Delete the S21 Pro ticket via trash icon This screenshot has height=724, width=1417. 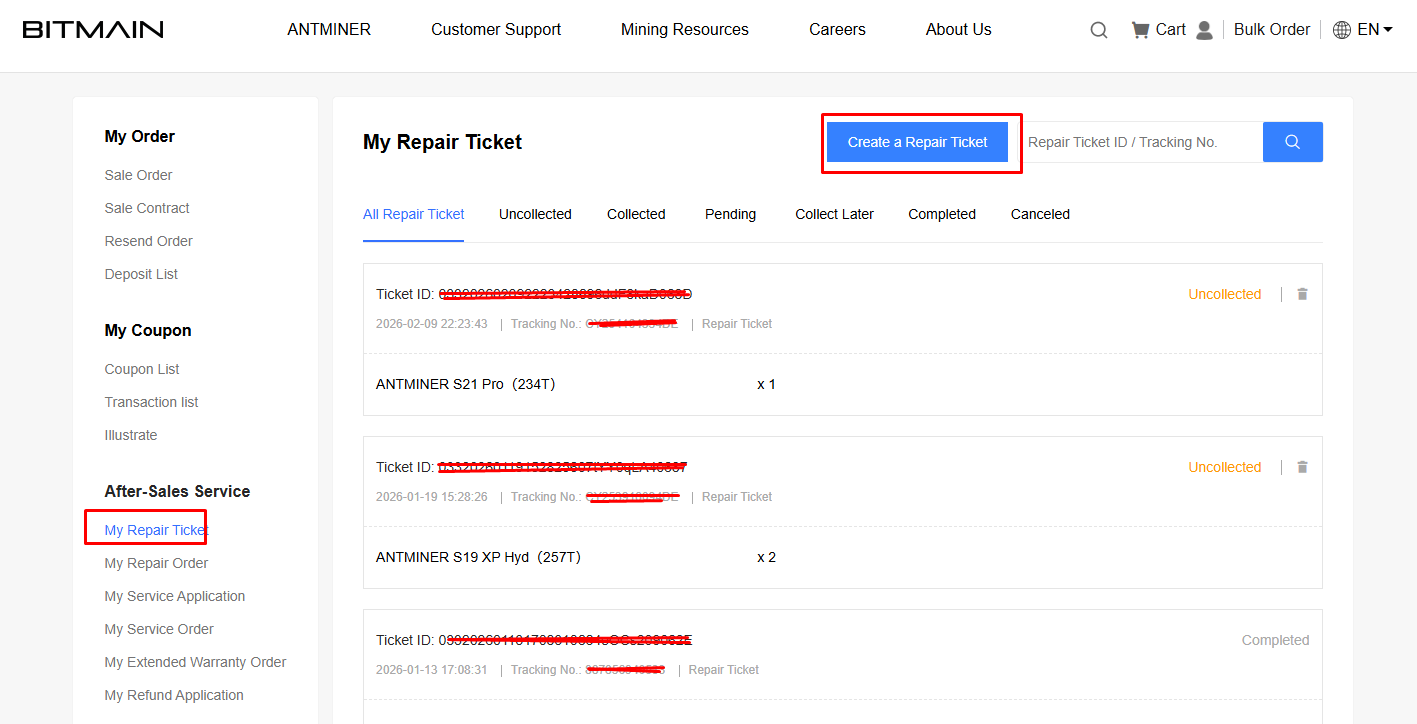click(x=1301, y=294)
